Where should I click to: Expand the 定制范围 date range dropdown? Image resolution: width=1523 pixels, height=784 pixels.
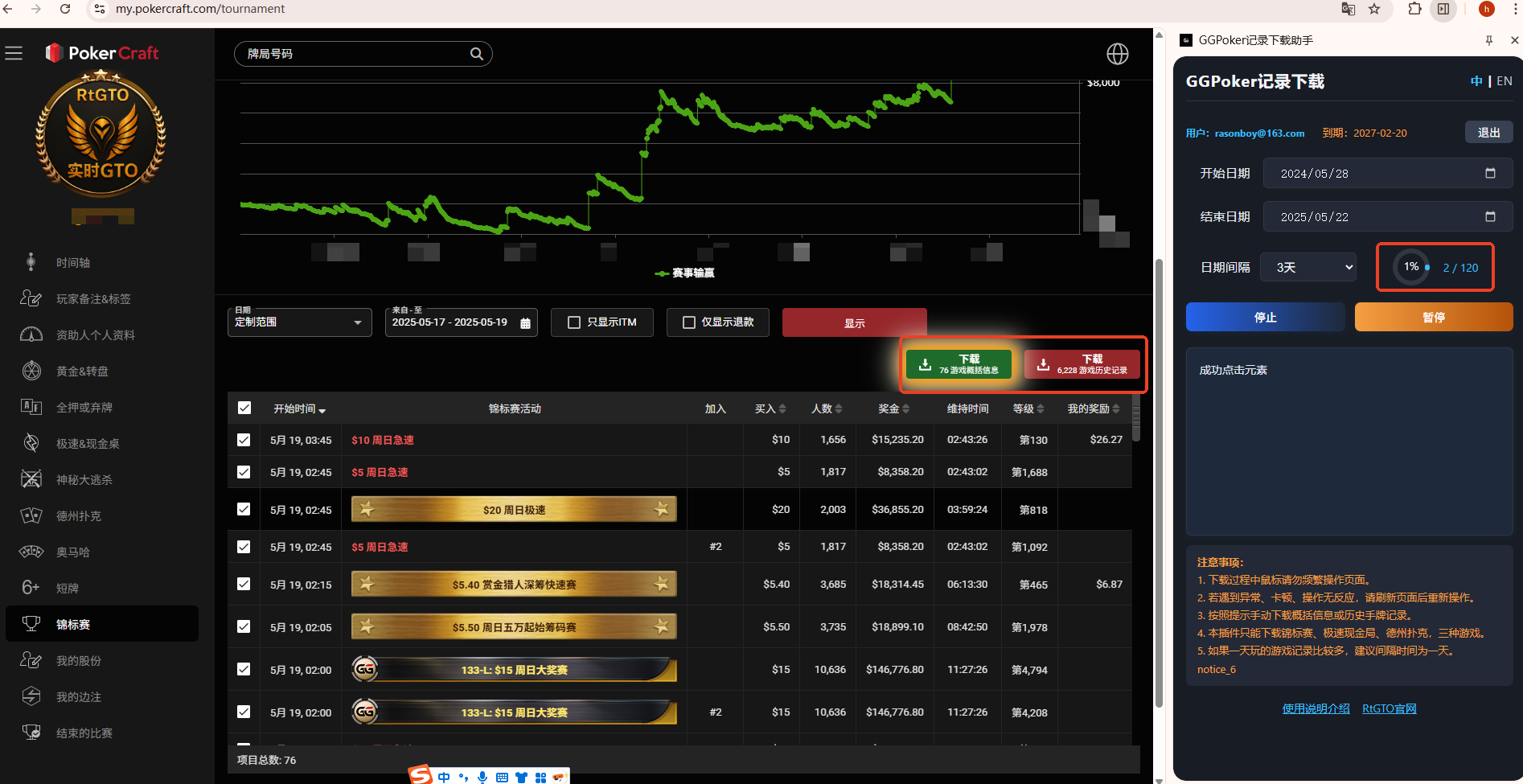coord(357,322)
